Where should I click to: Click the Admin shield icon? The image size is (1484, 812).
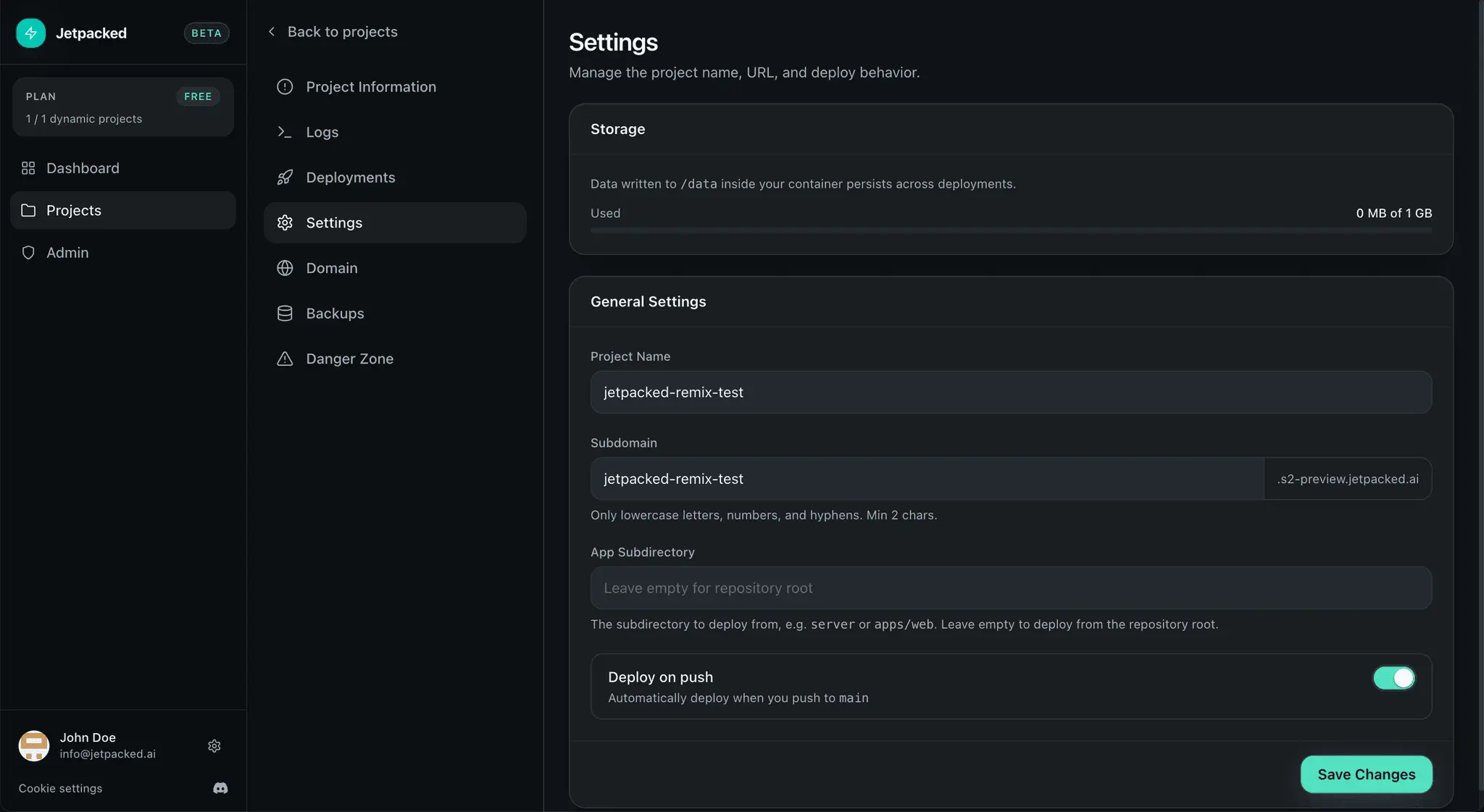click(x=28, y=252)
